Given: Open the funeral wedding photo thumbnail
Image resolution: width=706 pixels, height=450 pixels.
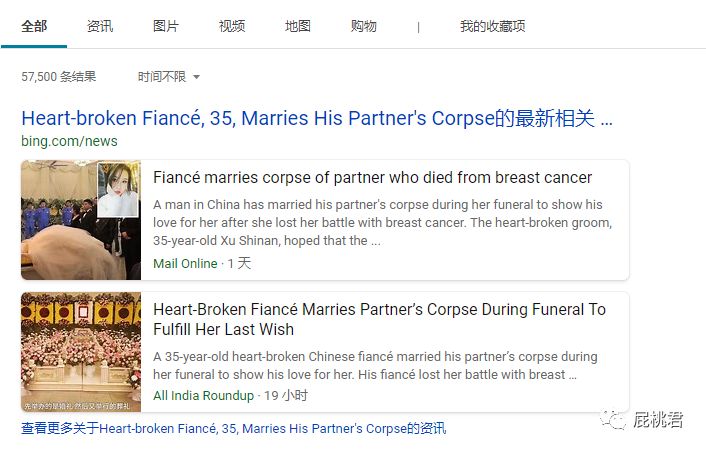Looking at the screenshot, I should pos(81,220).
